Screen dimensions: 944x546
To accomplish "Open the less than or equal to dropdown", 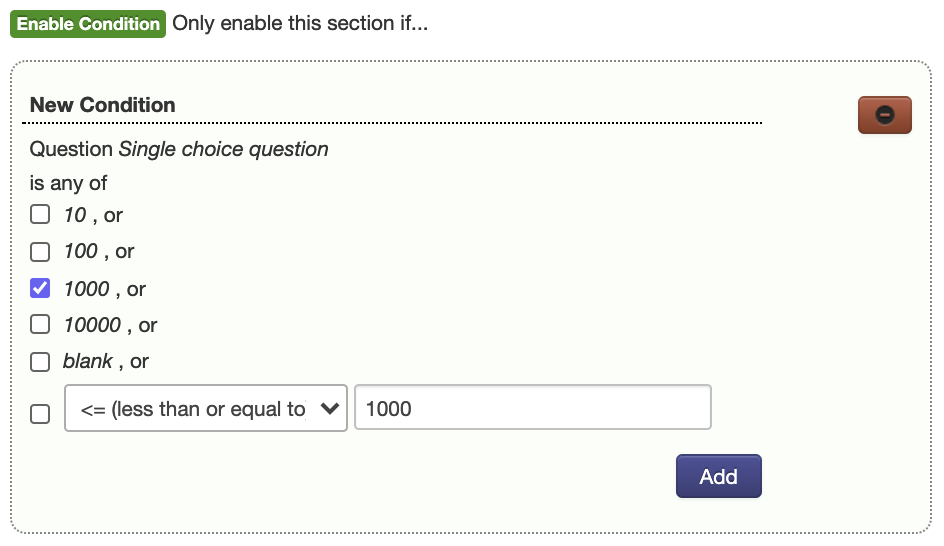I will coord(205,408).
